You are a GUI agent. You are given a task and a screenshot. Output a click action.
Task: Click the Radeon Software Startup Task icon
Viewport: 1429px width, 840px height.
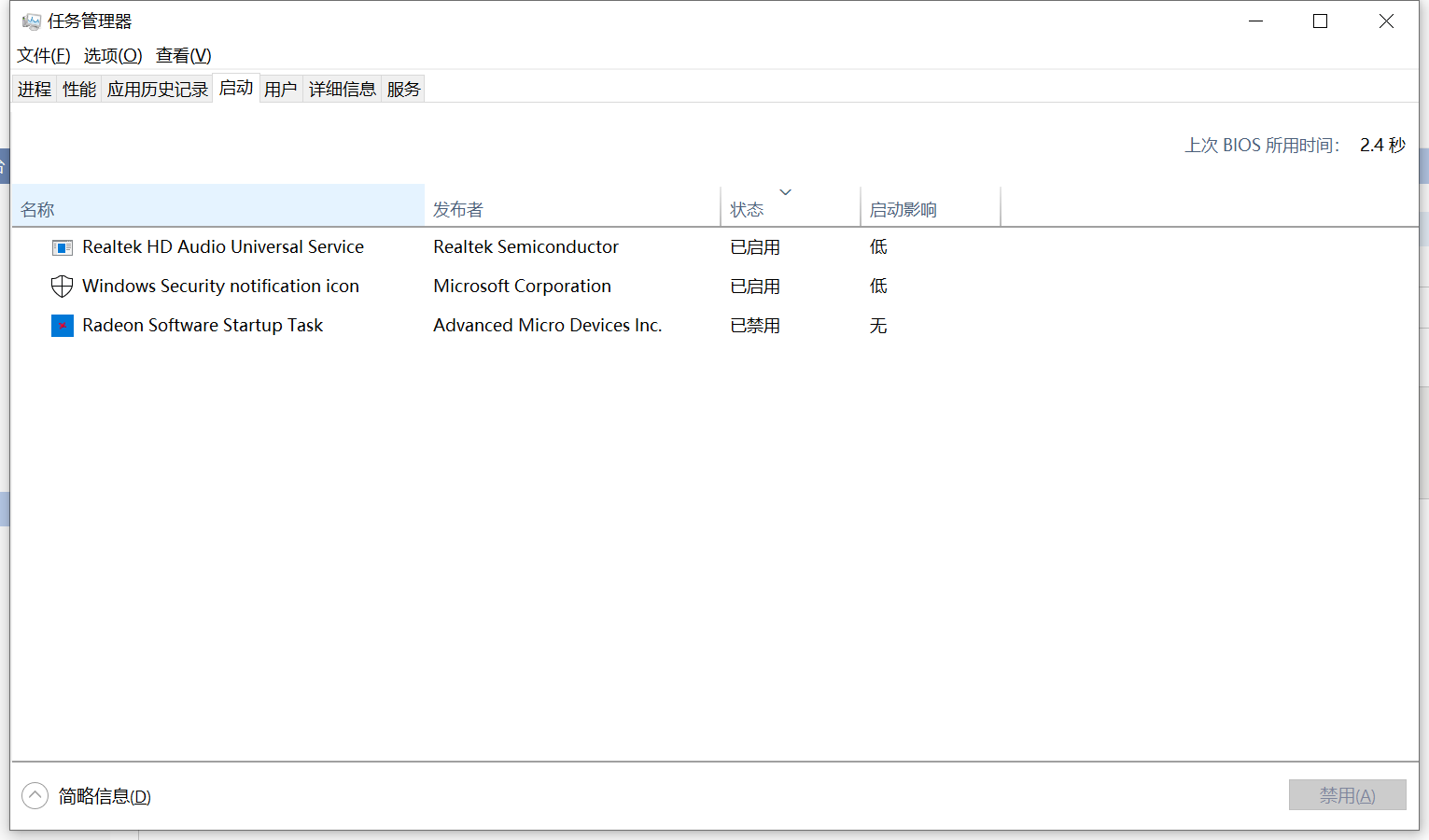62,326
